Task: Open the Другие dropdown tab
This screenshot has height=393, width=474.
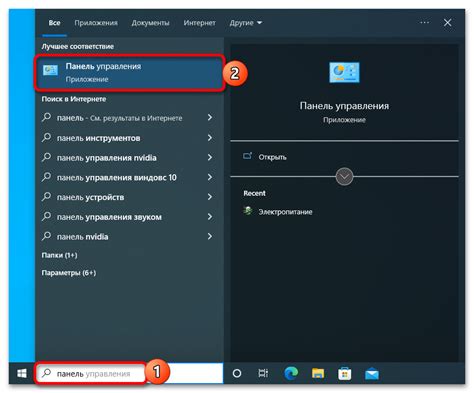Action: point(246,23)
